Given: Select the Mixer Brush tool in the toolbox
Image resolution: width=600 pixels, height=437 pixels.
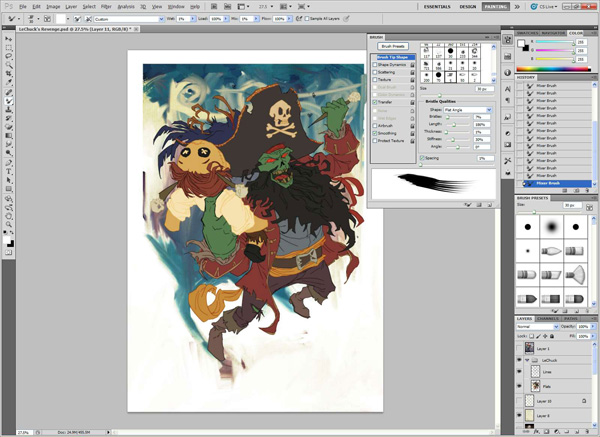Looking at the screenshot, I should pos(8,101).
